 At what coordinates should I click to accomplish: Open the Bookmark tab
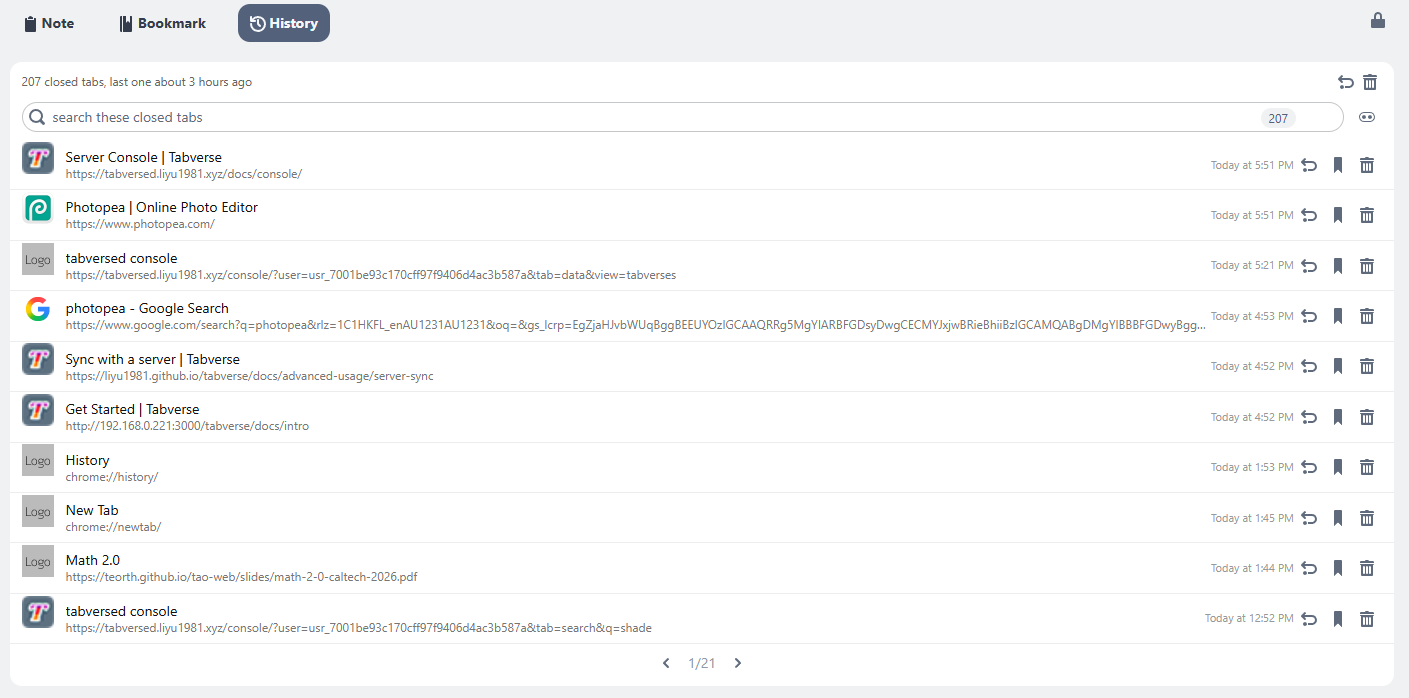click(x=162, y=23)
